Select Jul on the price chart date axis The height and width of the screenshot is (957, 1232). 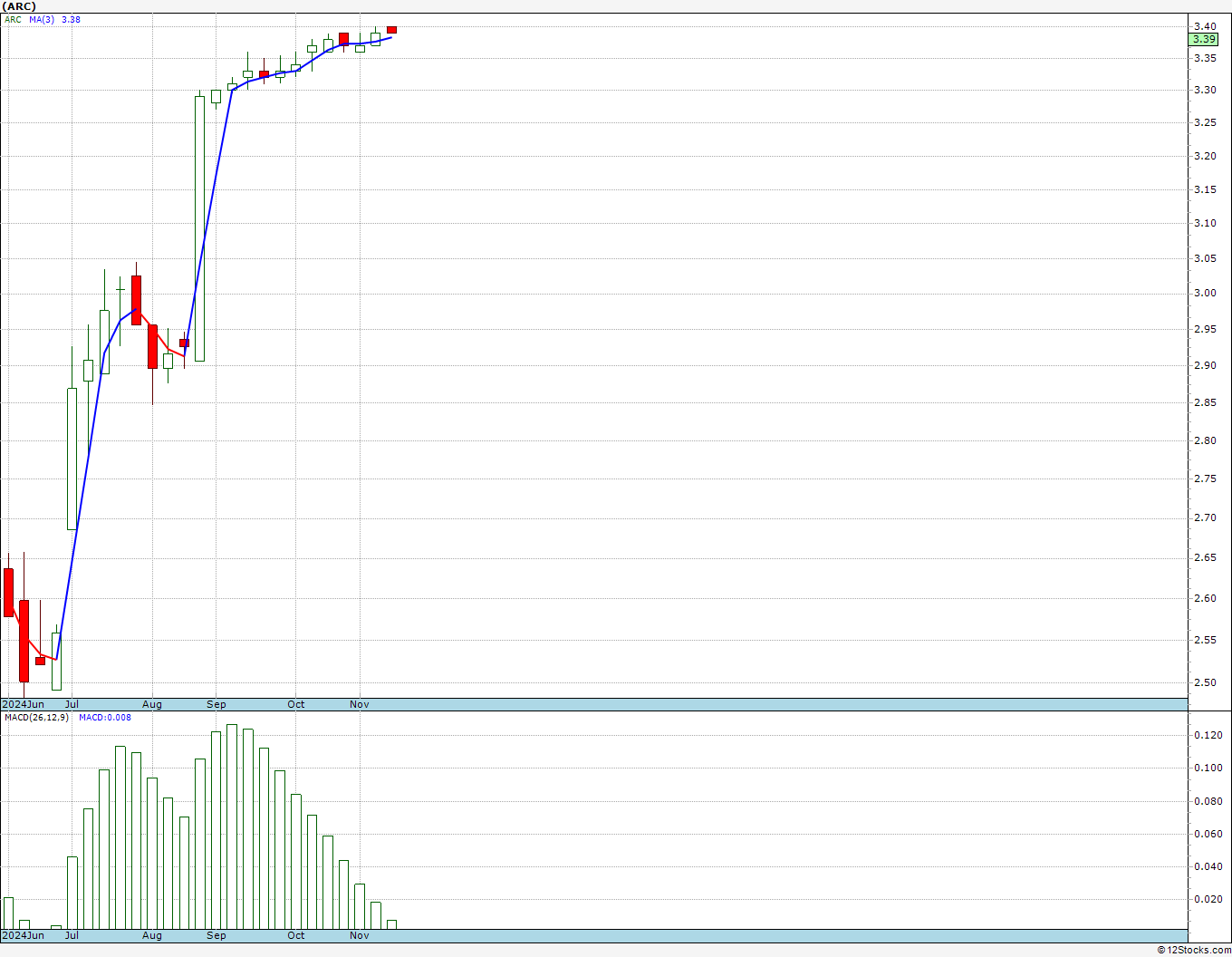coord(72,704)
